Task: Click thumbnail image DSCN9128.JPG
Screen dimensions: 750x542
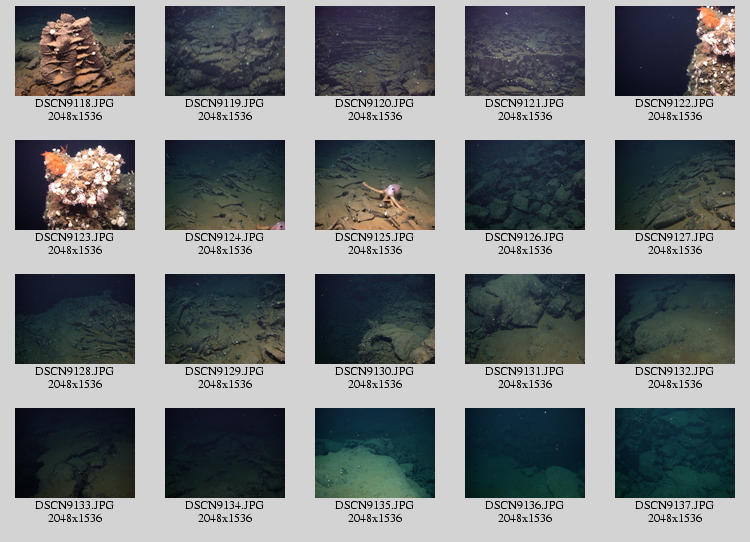Action: coord(75,319)
